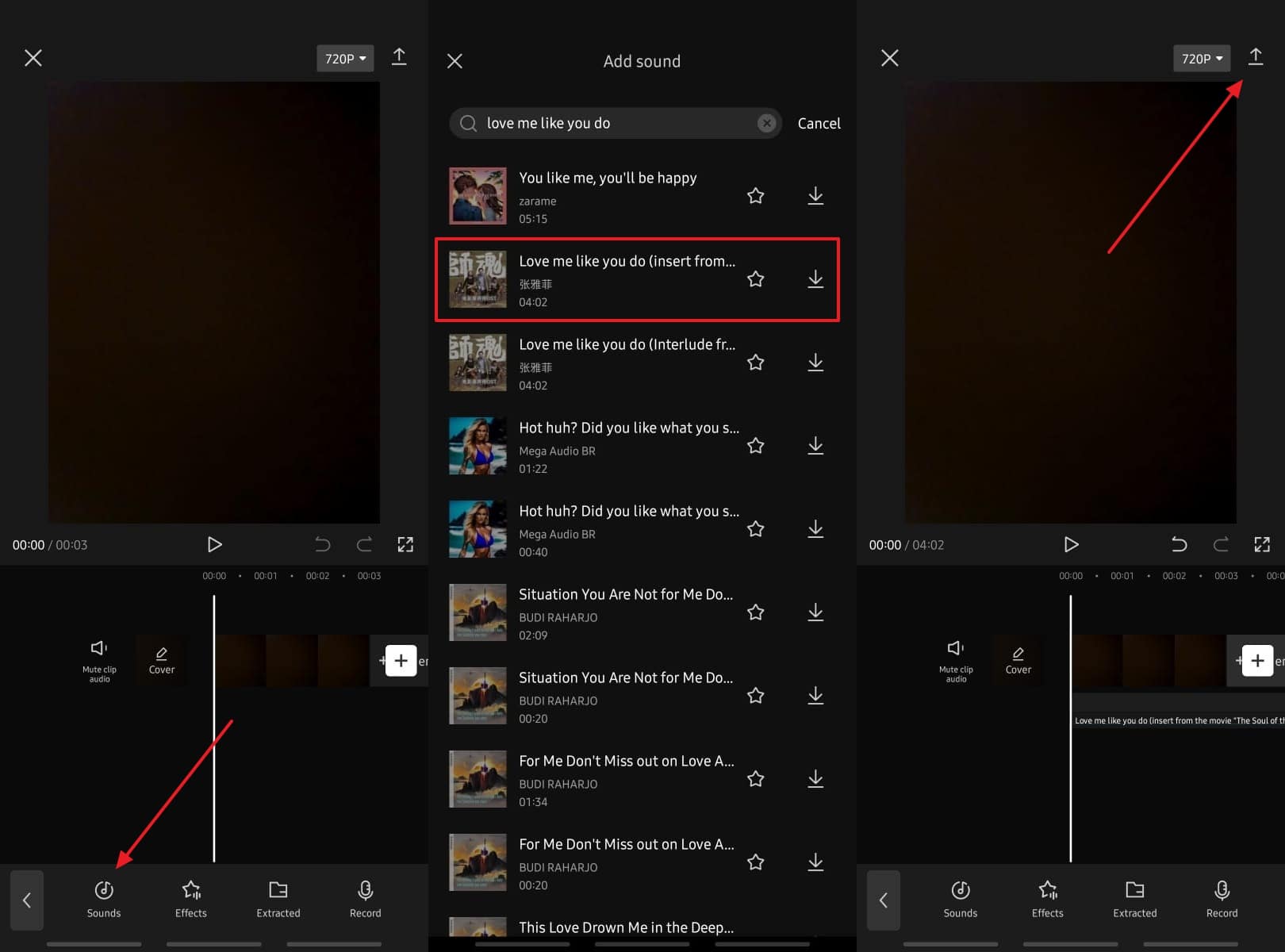Favorite the track 'You like me, you'll be happy'
Image resolution: width=1285 pixels, height=952 pixels.
755,195
